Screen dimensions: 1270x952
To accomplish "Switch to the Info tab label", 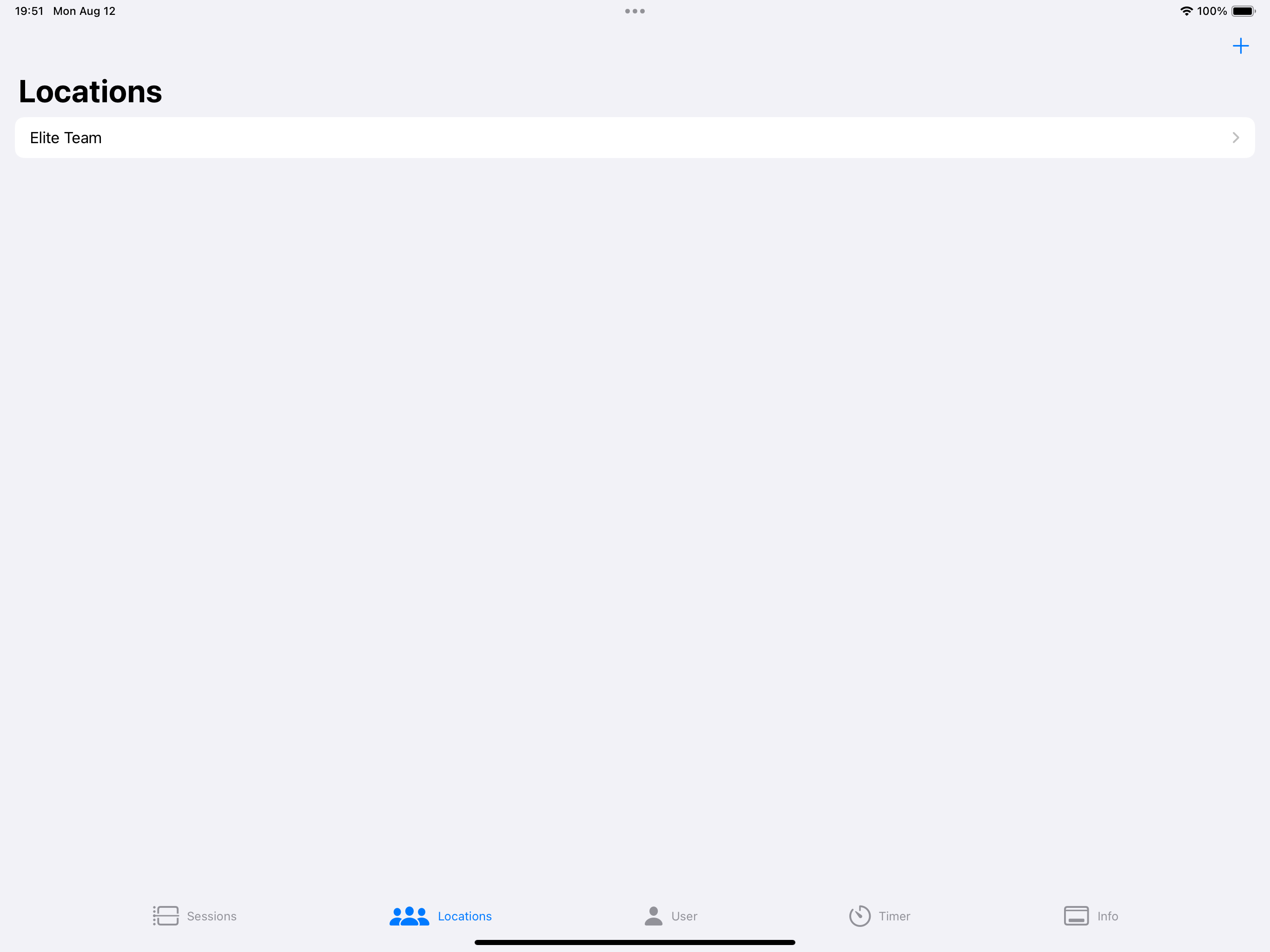I will click(1107, 916).
